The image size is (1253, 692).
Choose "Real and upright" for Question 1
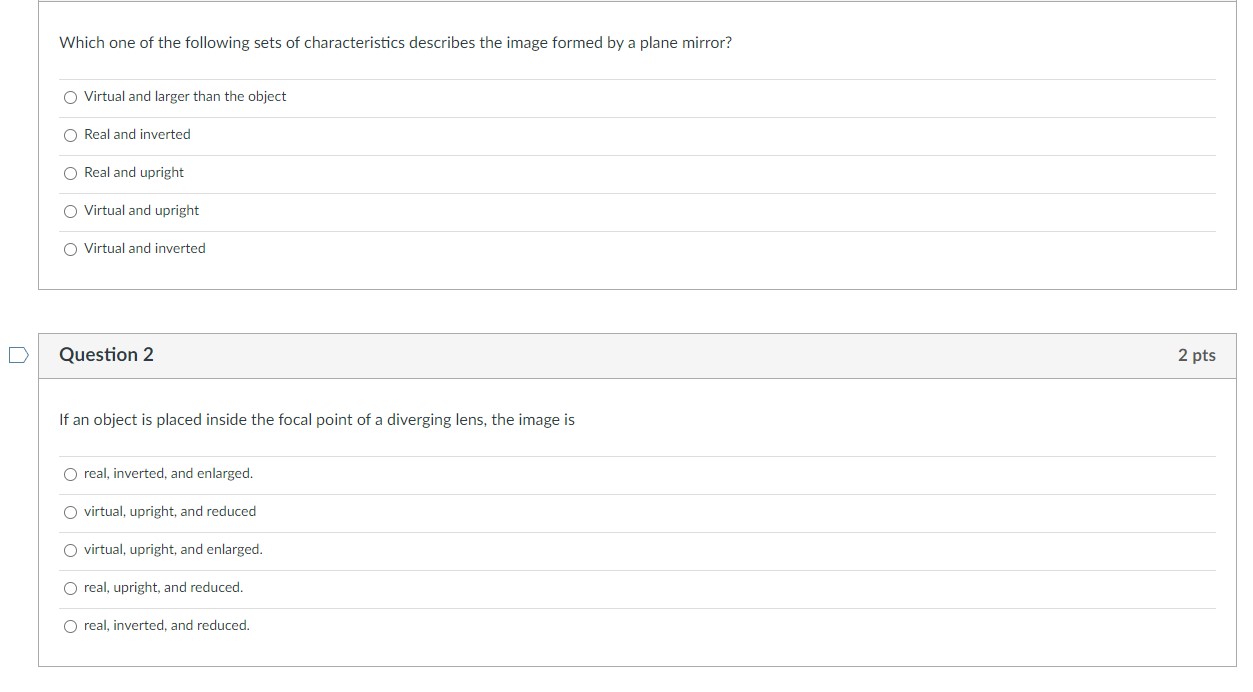(70, 173)
